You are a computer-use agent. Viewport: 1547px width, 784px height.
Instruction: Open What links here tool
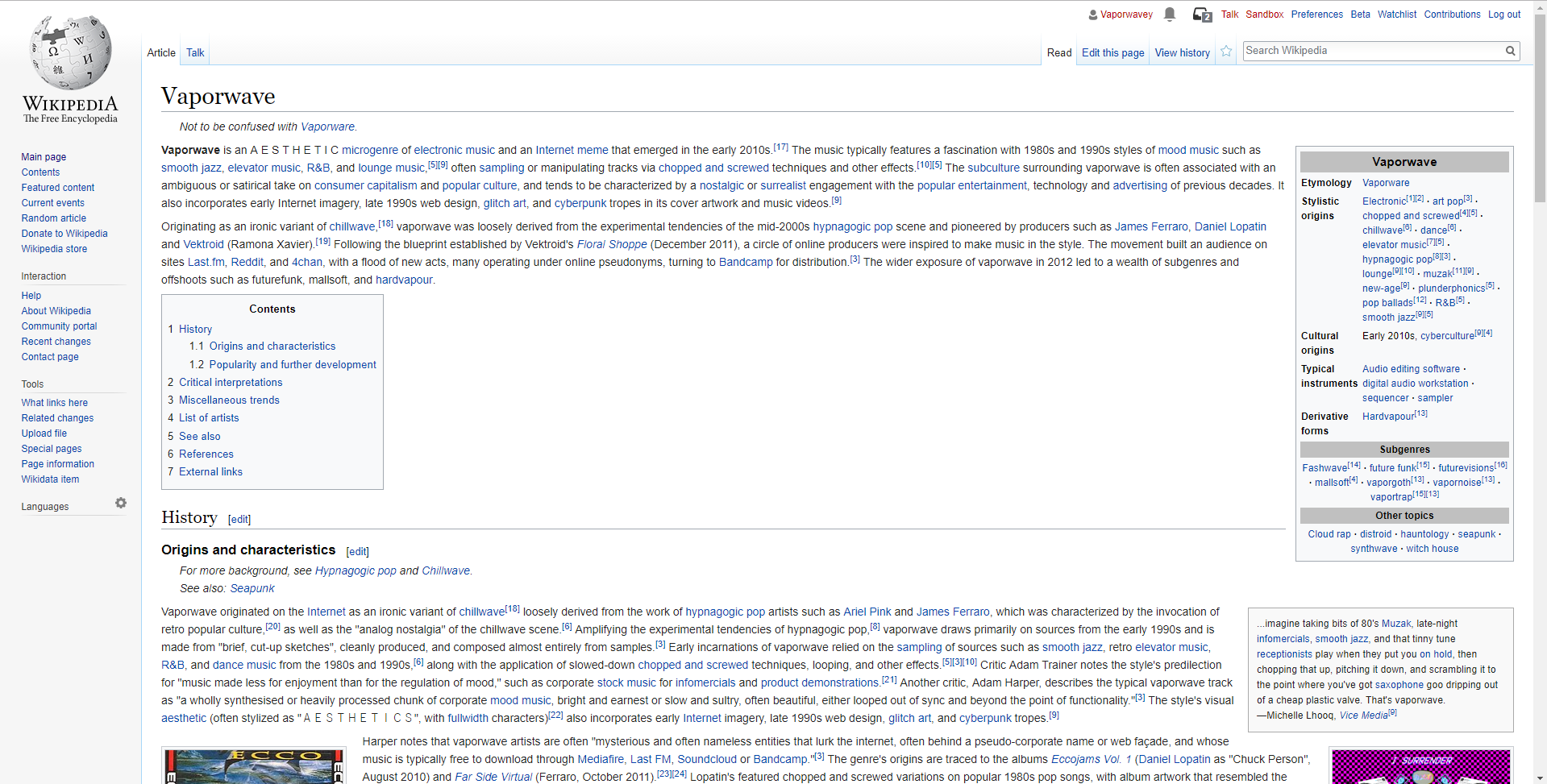(55, 403)
